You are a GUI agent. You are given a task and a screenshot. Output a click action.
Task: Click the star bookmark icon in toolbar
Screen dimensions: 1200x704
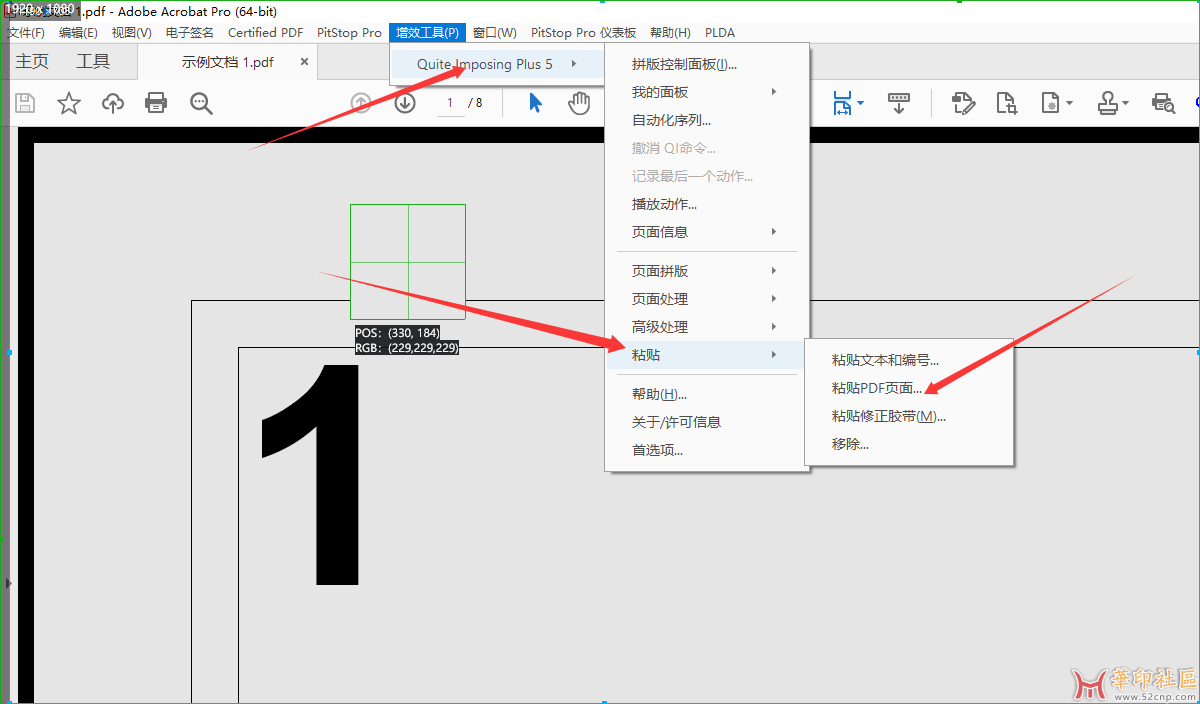(x=69, y=103)
